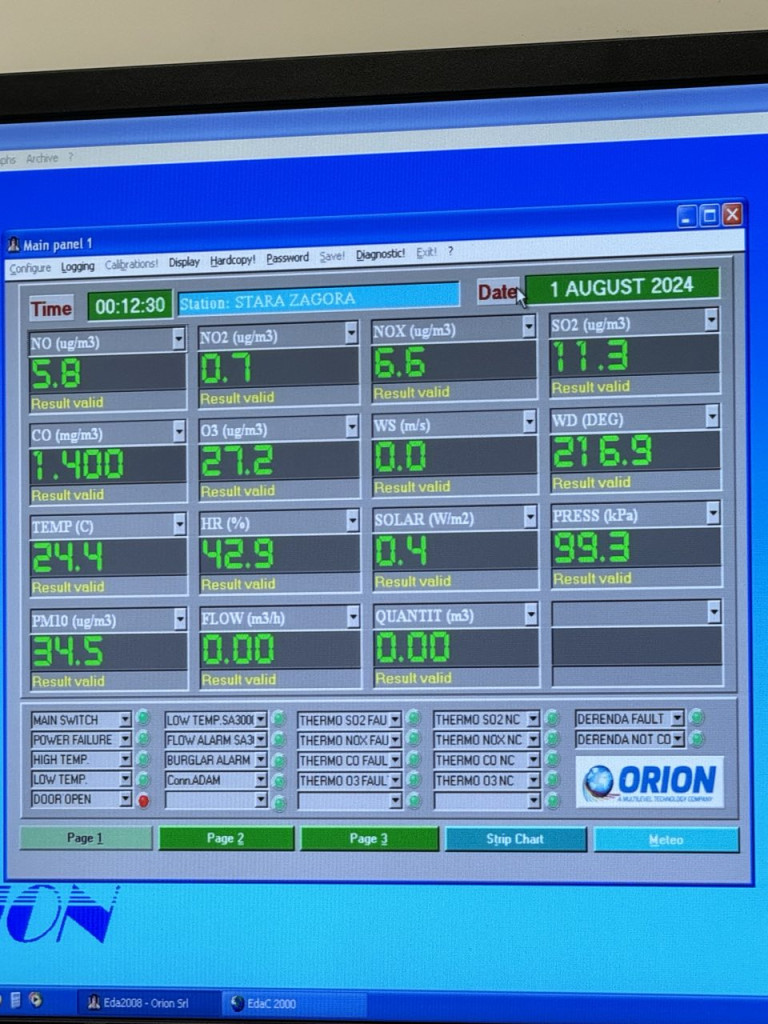
Task: Toggle the HIGH TEMP. indicator light
Action: pyautogui.click(x=143, y=760)
